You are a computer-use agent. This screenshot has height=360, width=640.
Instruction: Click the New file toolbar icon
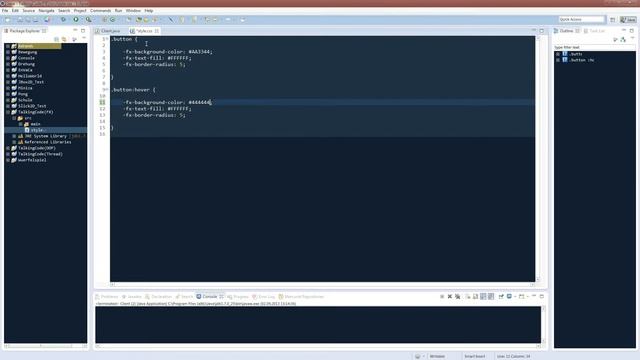point(7,20)
